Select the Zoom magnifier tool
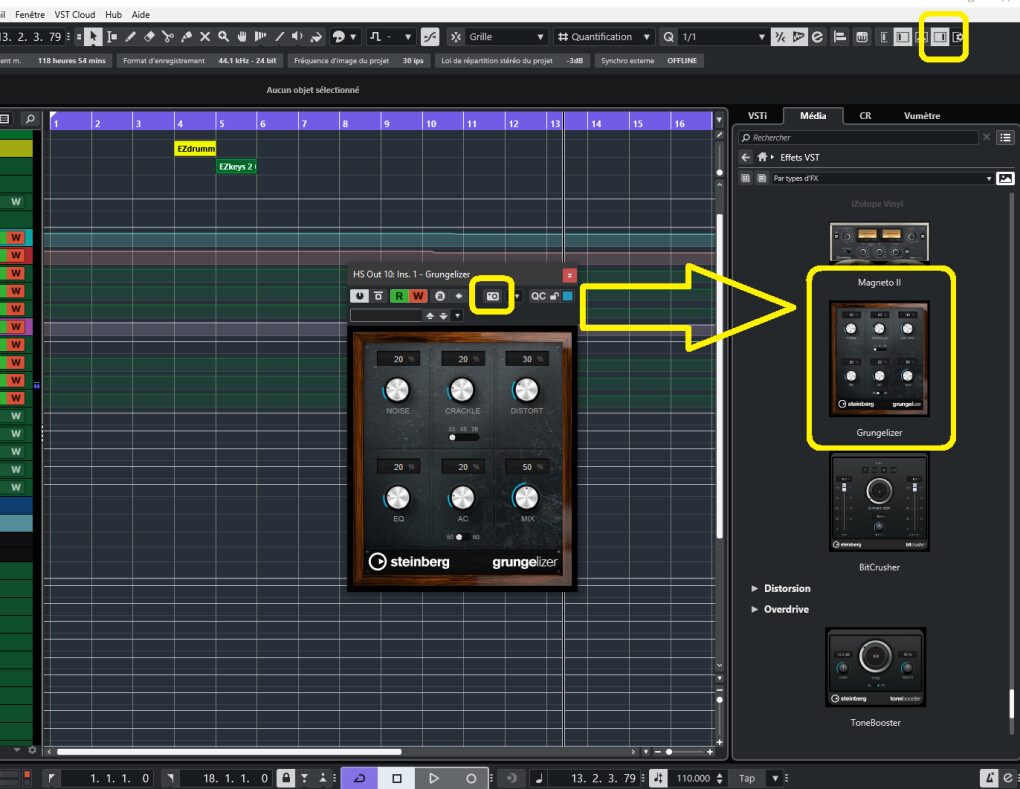1020x789 pixels. coord(224,37)
